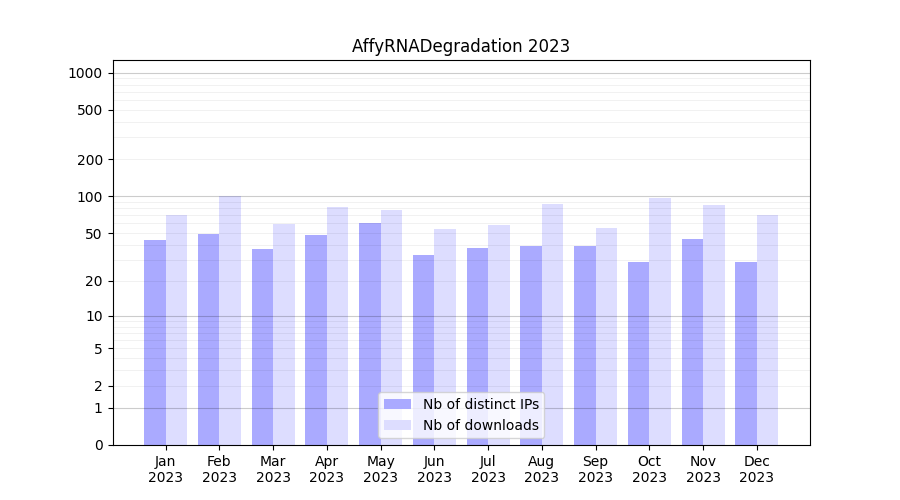The image size is (900, 500).
Task: Select the Mar 2023 distinct IPs bar
Action: (x=262, y=346)
